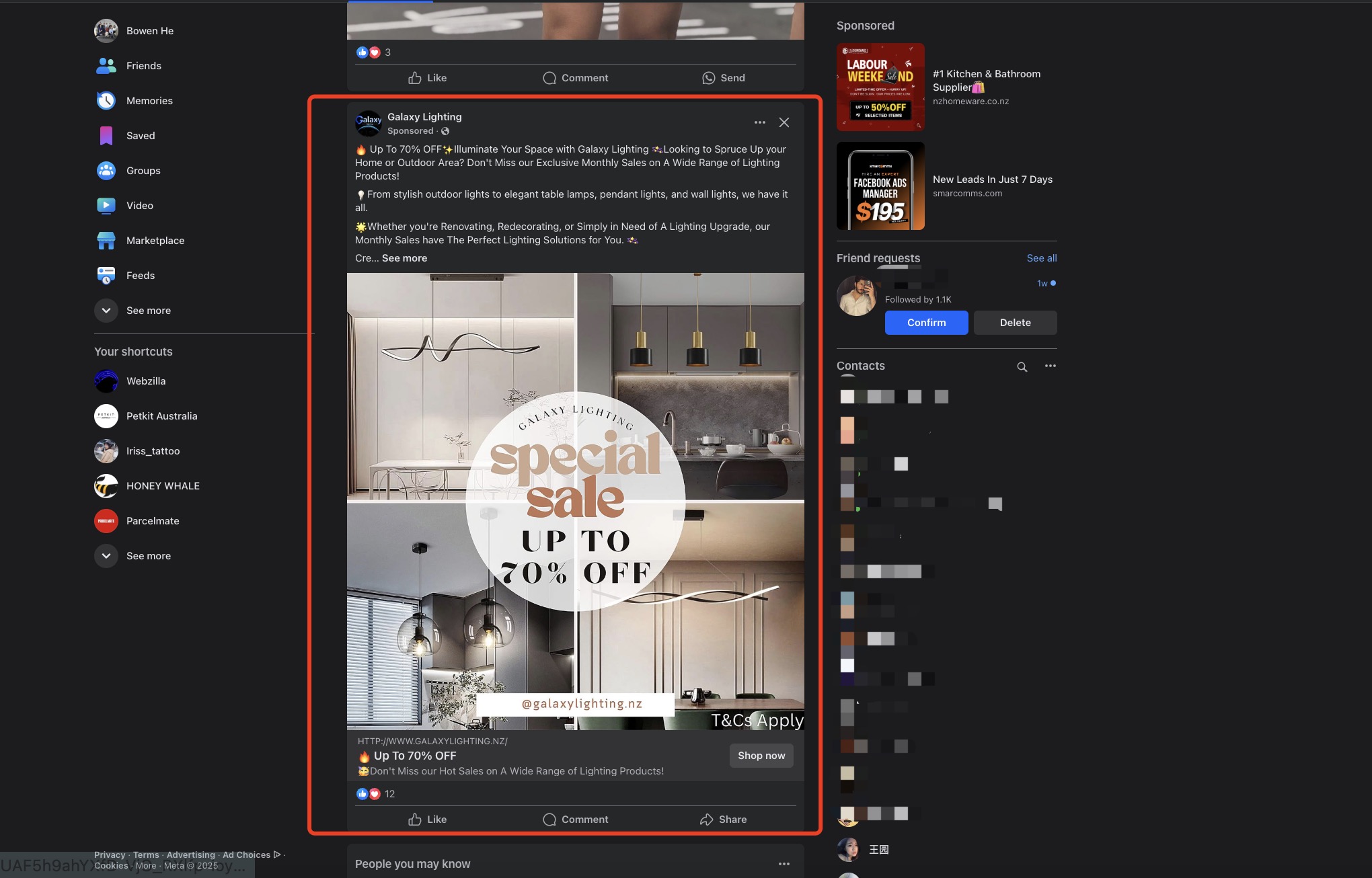Open People you may know options menu
The width and height of the screenshot is (1372, 878).
[784, 864]
